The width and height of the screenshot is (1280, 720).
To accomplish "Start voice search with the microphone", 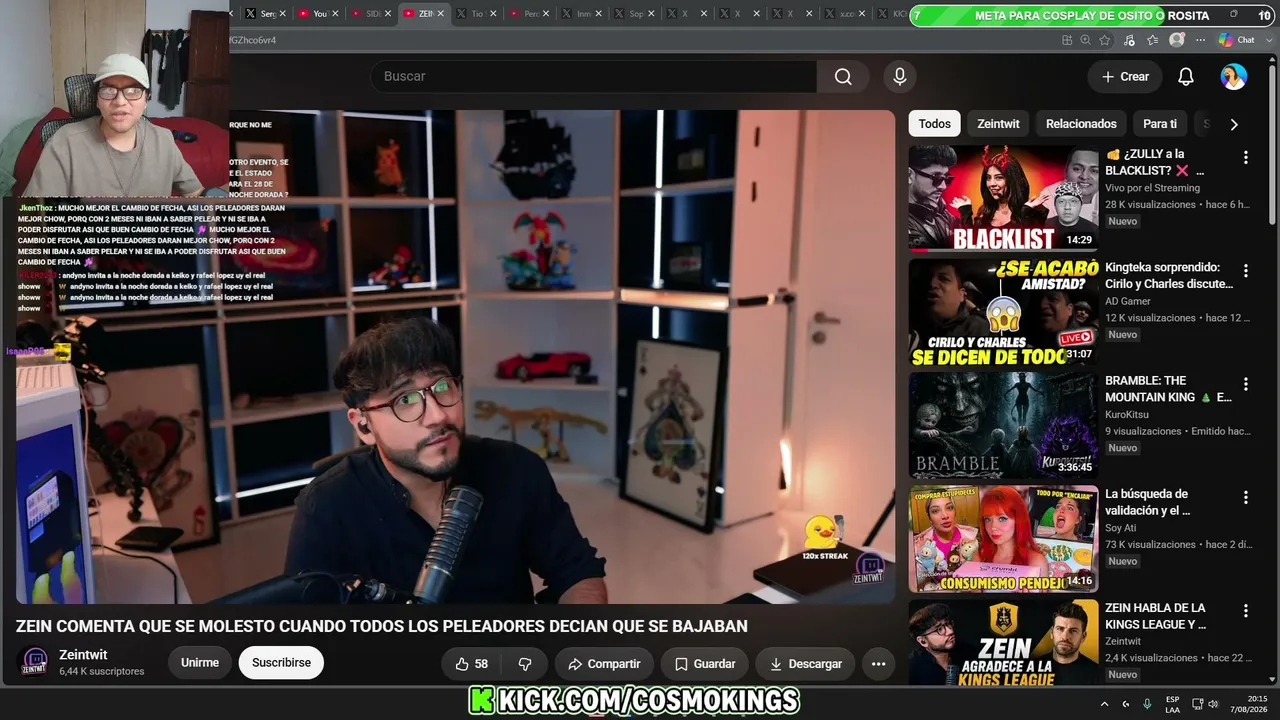I will 900,77.
